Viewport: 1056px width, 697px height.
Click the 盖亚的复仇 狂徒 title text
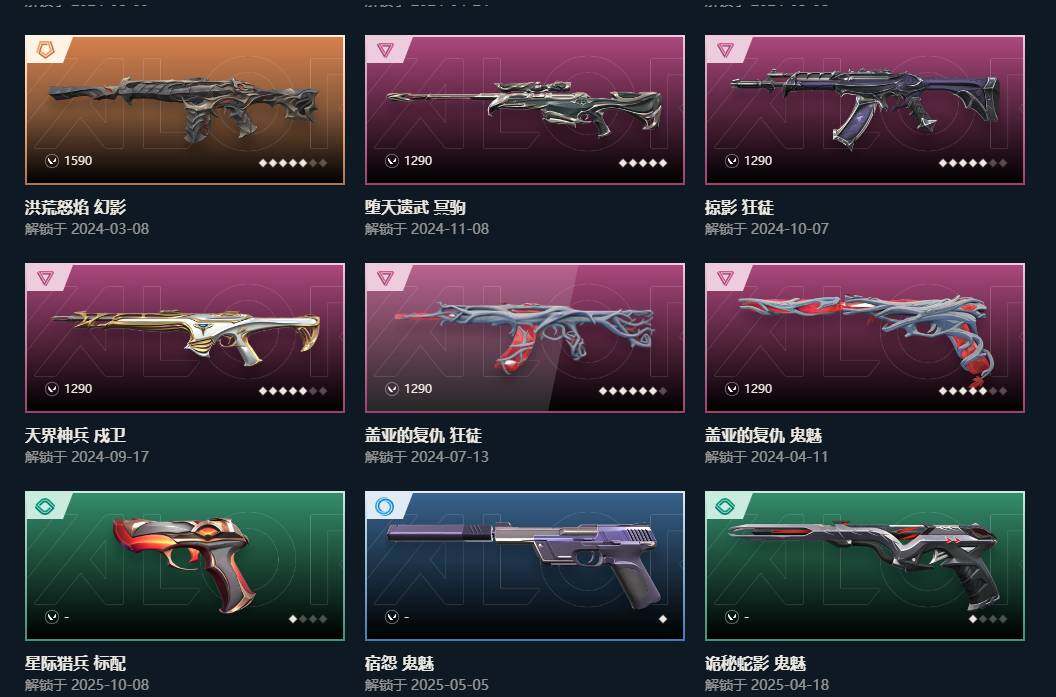pos(423,435)
